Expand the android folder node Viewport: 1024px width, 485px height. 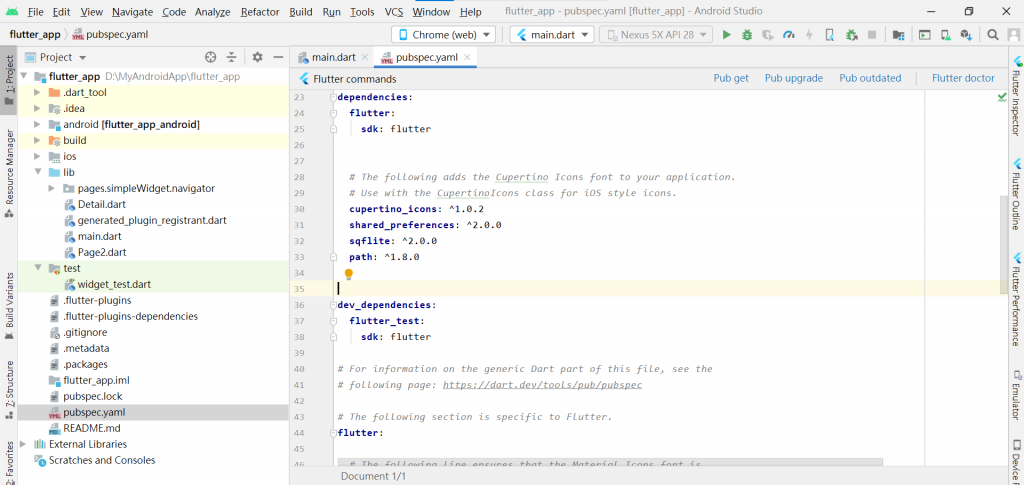tap(37, 125)
